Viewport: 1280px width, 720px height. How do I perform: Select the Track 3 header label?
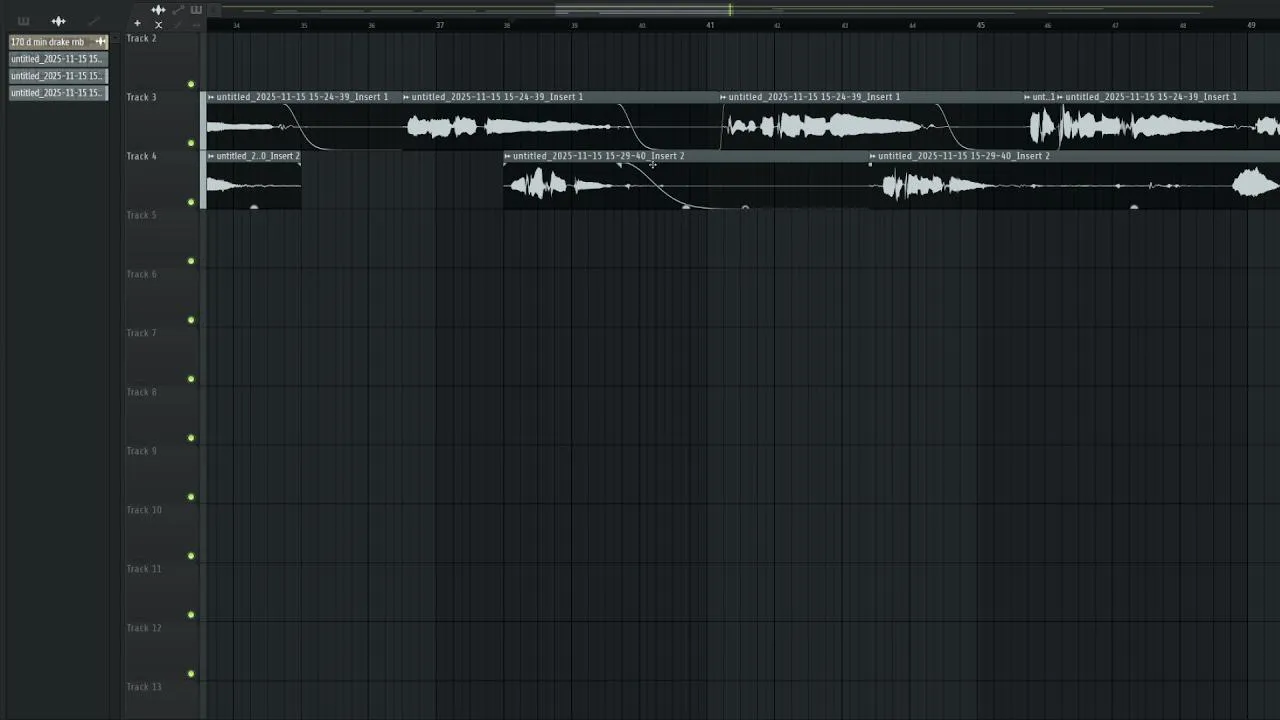click(x=141, y=97)
